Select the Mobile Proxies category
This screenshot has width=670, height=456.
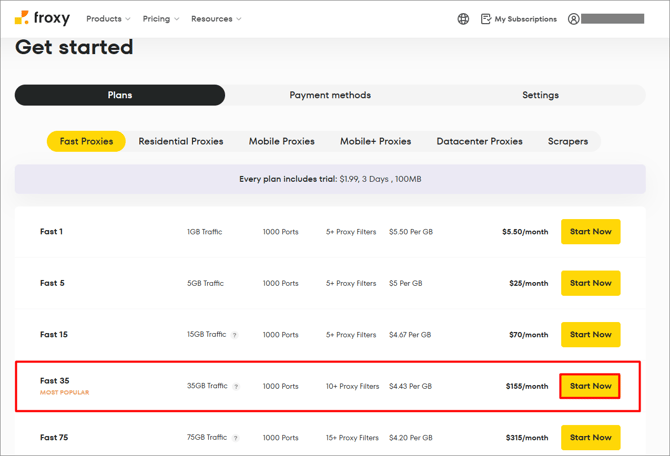(x=282, y=141)
